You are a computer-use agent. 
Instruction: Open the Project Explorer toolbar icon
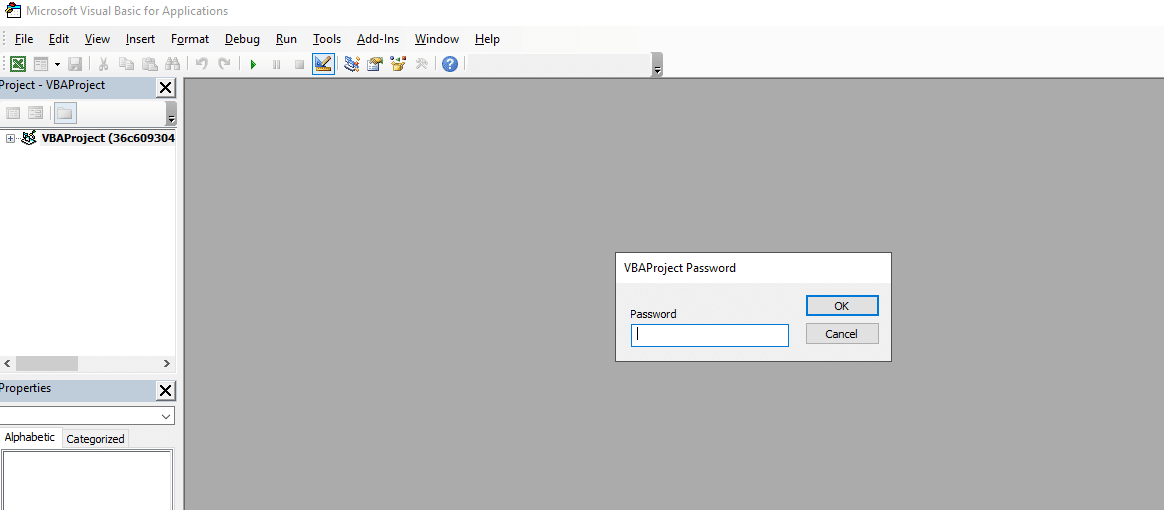pyautogui.click(x=352, y=65)
